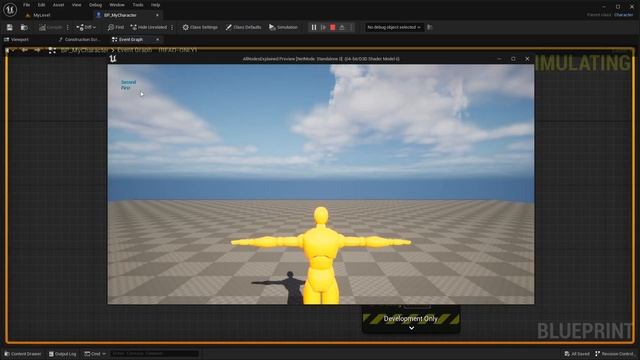Open Hide Unrelated options menu
This screenshot has width=640, height=360.
coord(172,27)
